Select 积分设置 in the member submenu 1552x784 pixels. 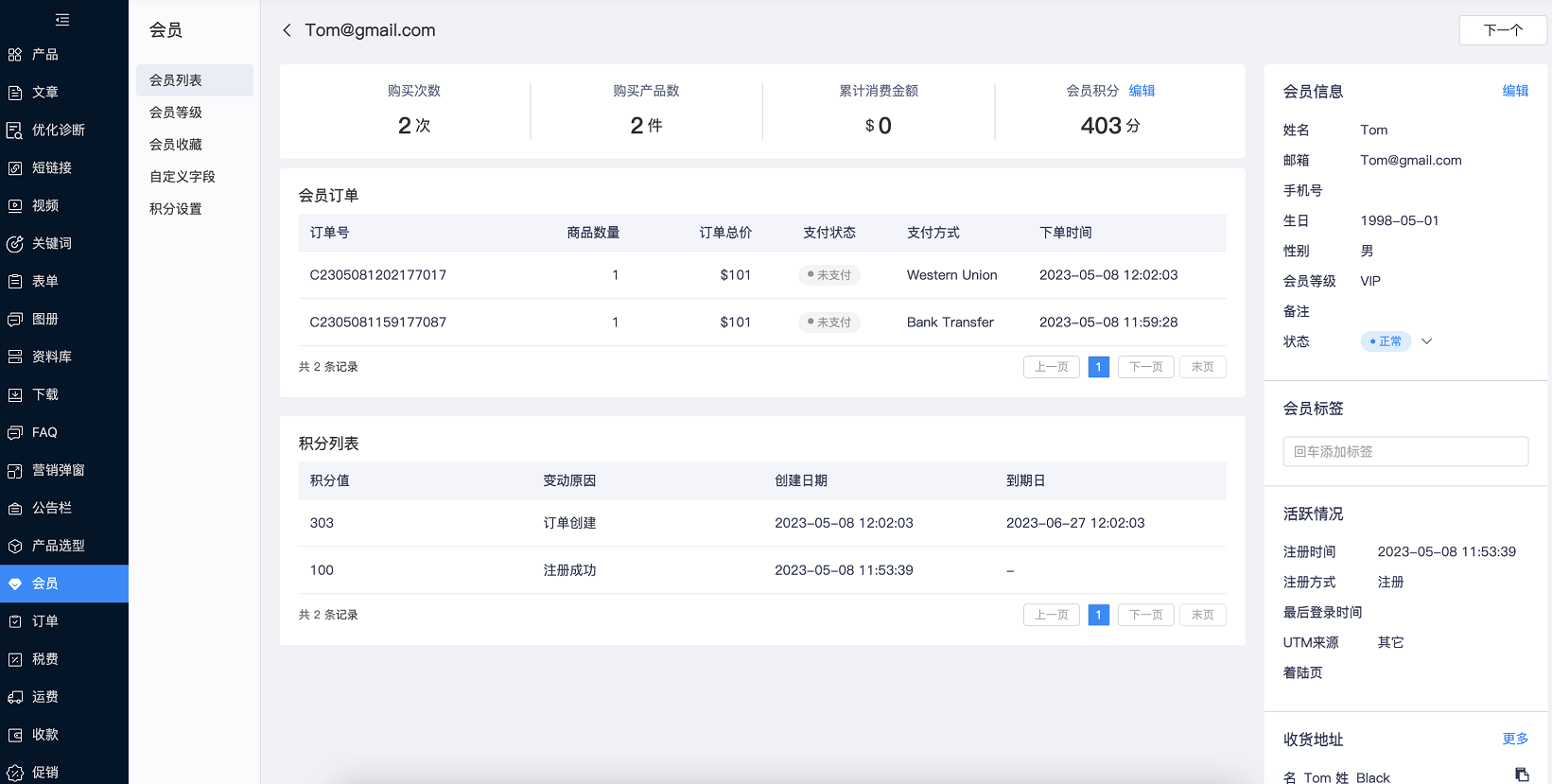point(176,209)
